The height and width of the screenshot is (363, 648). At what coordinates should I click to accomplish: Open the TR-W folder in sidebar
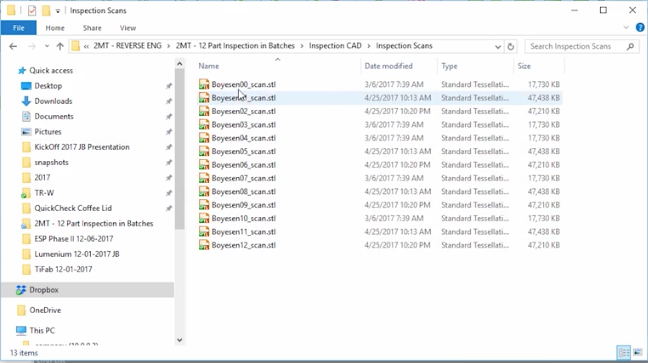(x=44, y=193)
